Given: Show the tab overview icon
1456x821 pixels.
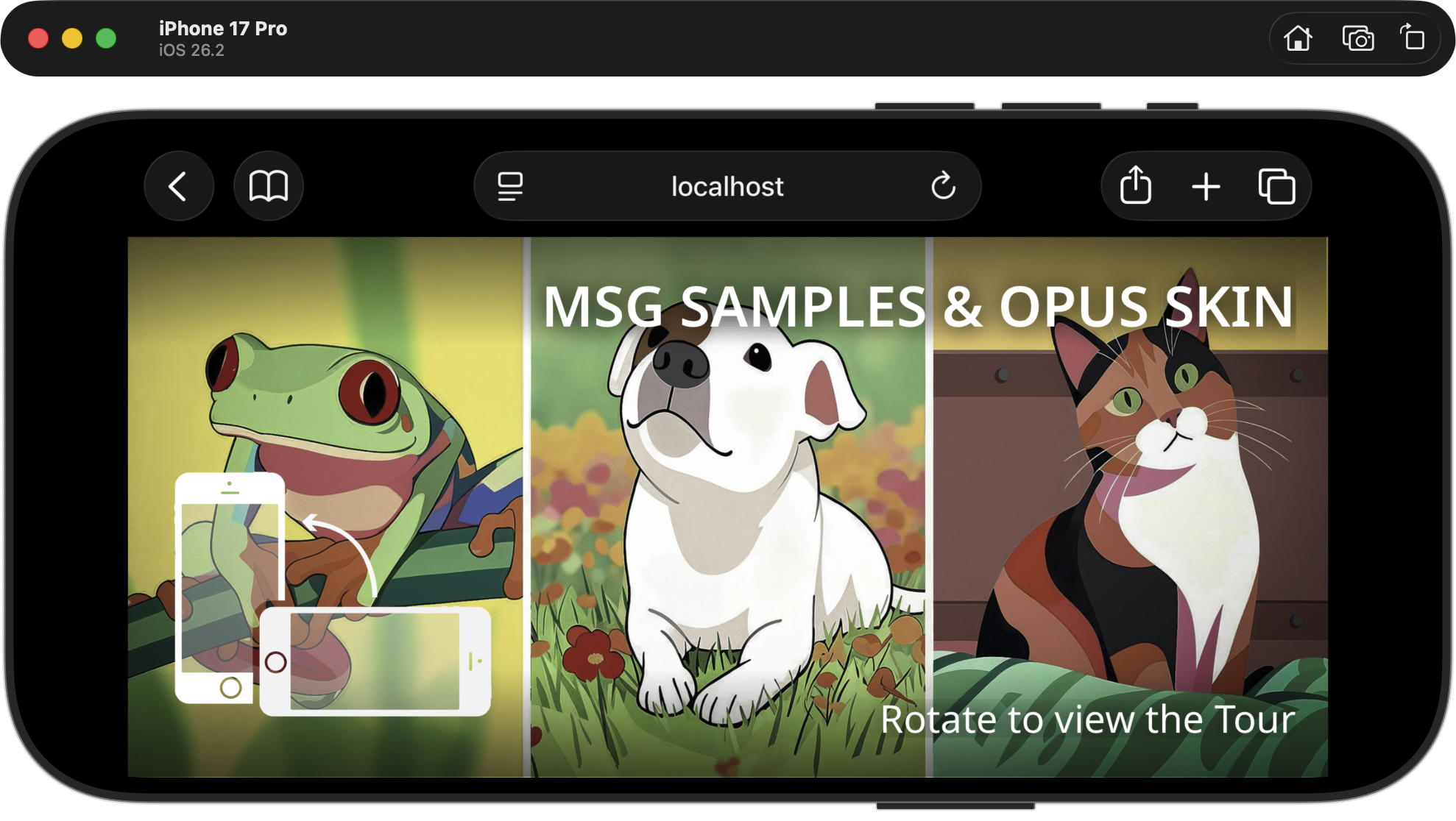Looking at the screenshot, I should (1276, 186).
